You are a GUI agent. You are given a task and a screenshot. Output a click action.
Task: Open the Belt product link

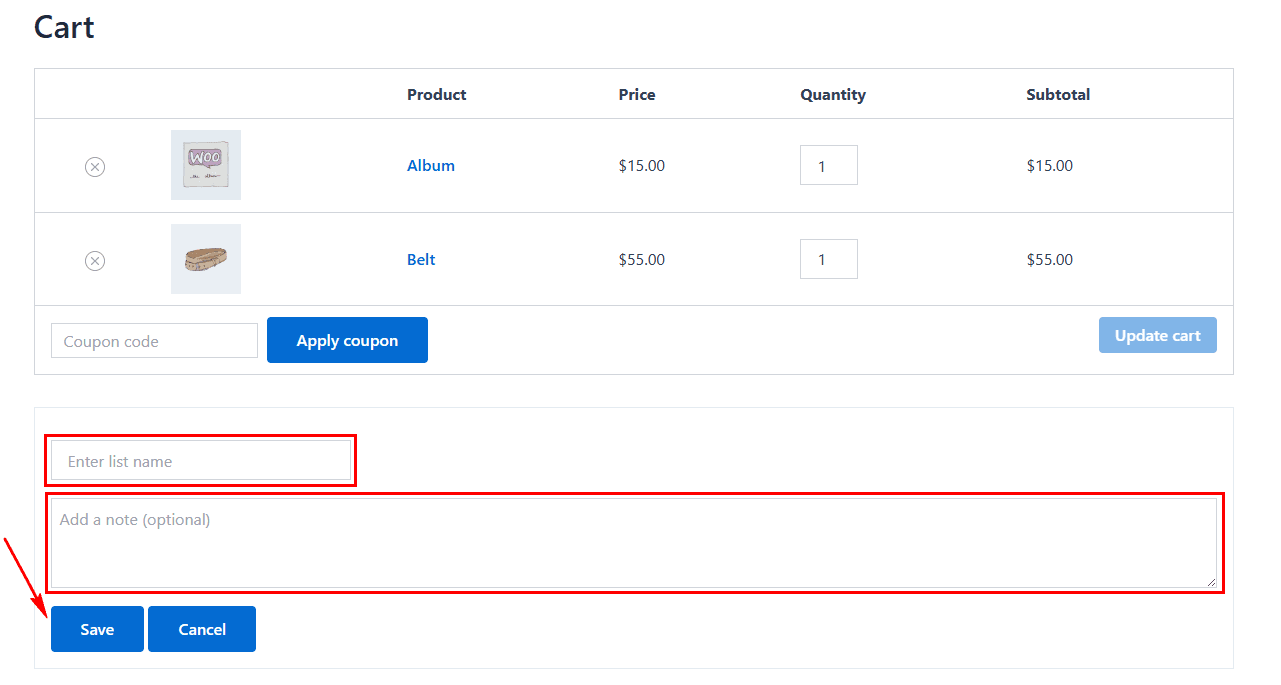click(x=421, y=260)
